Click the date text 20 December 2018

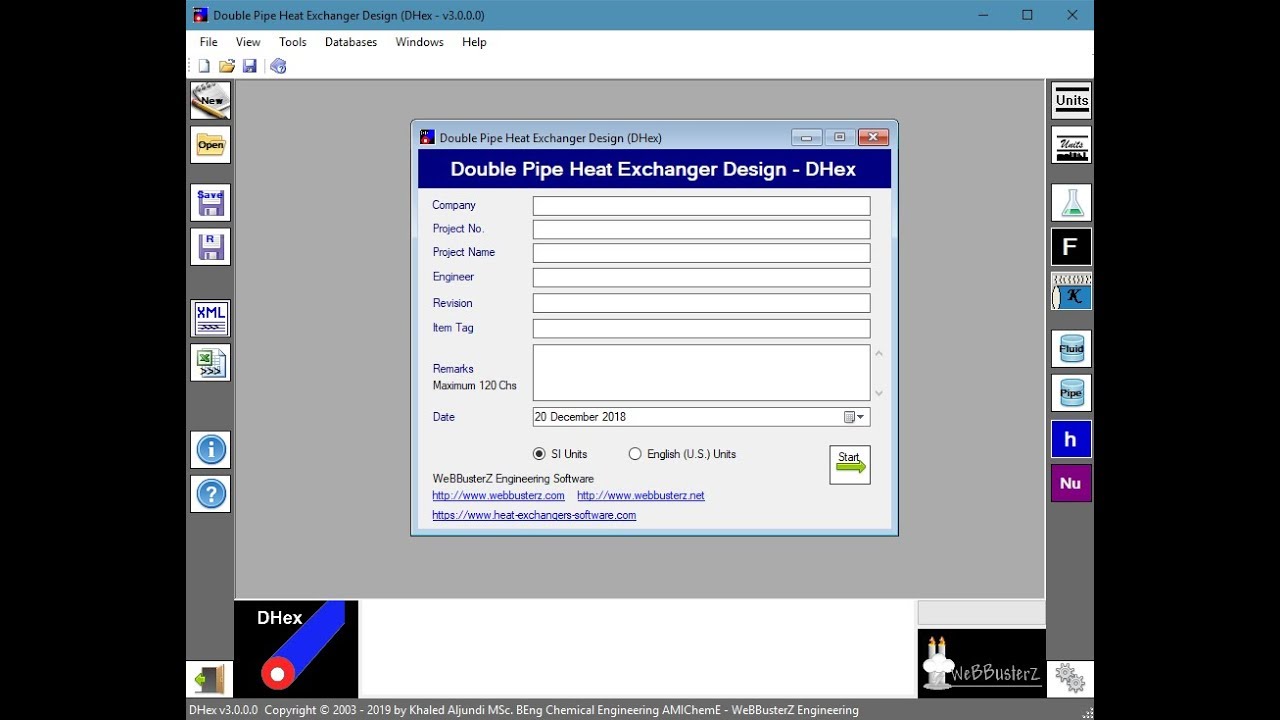click(x=580, y=417)
